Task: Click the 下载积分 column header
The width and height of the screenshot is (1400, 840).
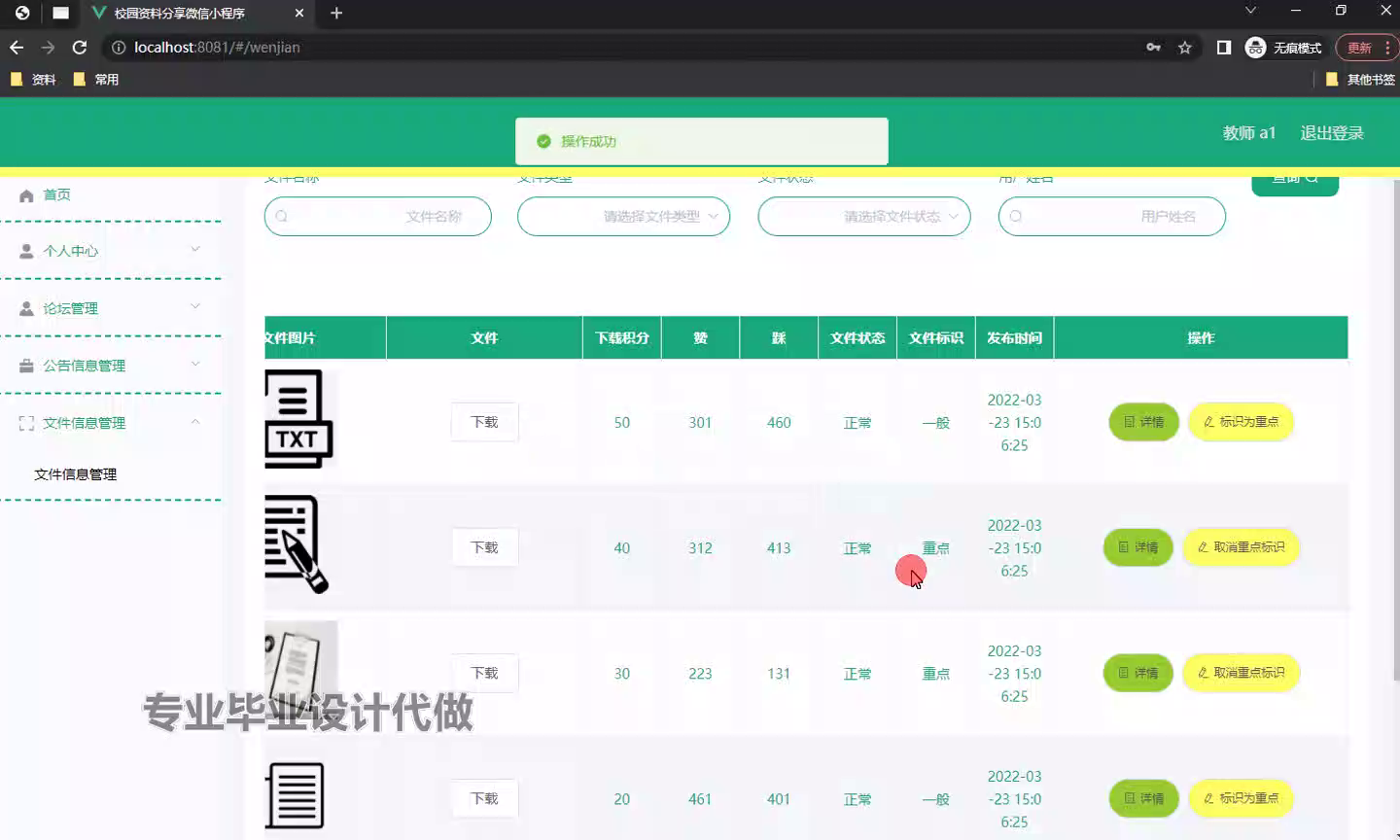Action: 622,337
